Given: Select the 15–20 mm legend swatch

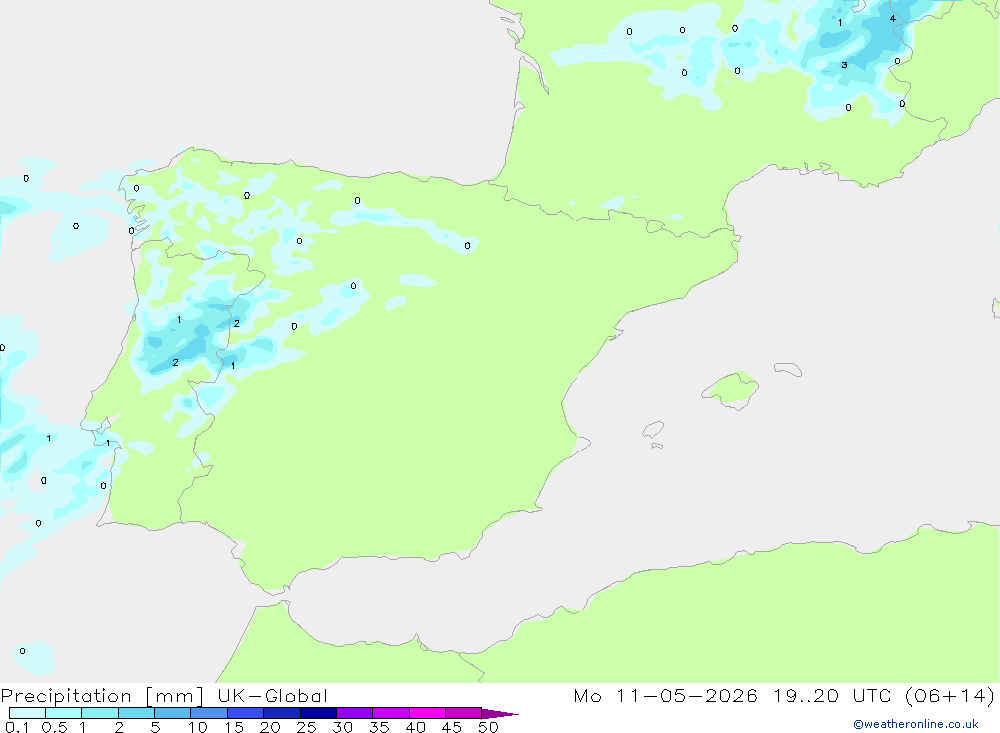Looking at the screenshot, I should [x=245, y=713].
